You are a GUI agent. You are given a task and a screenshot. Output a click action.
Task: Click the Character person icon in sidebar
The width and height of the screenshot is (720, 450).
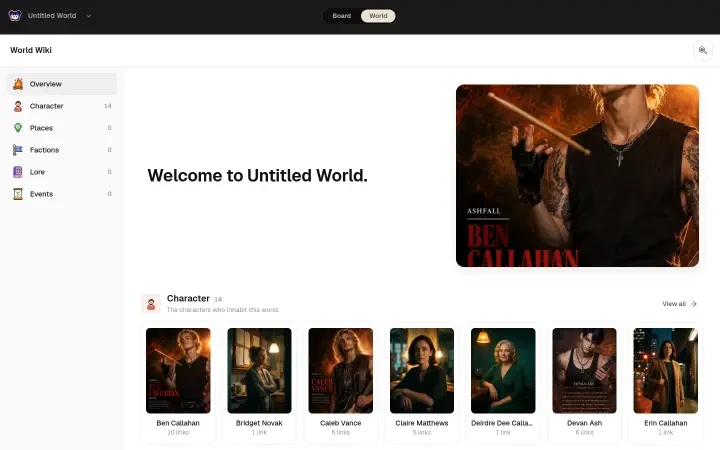[18, 106]
